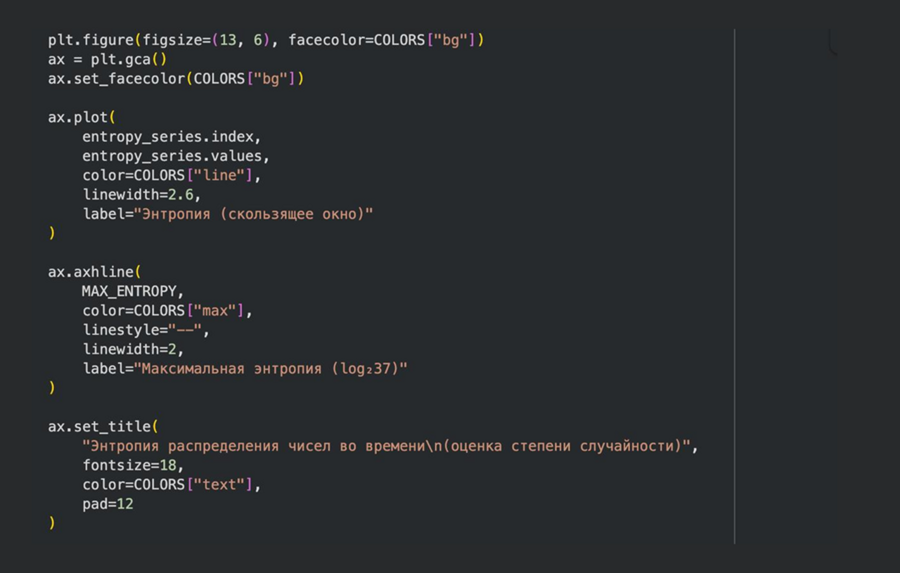The height and width of the screenshot is (573, 900).
Task: Place cursor on the fontsize=18 argument
Action: (x=133, y=466)
